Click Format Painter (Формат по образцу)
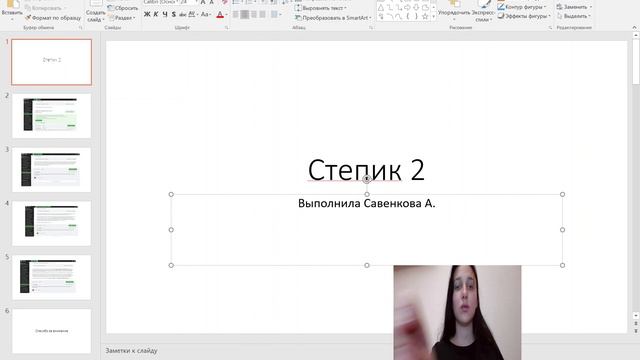 click(x=53, y=18)
